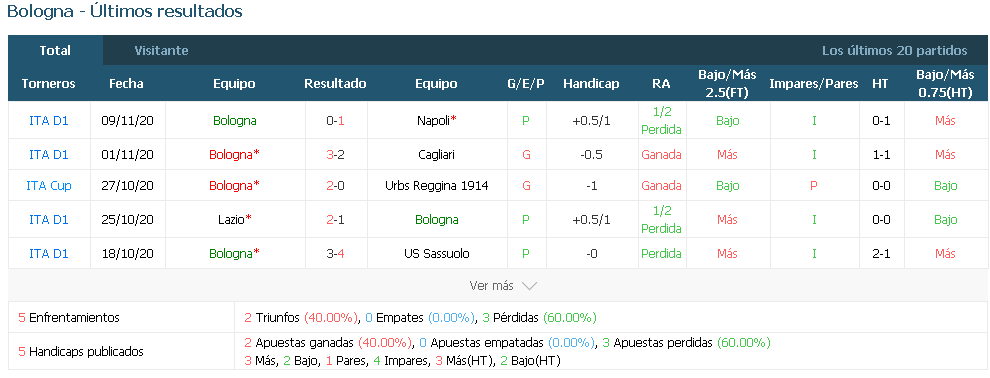Viewport: 990px width, 378px height.
Task: Click the Impares/Pares column header
Action: click(x=814, y=83)
